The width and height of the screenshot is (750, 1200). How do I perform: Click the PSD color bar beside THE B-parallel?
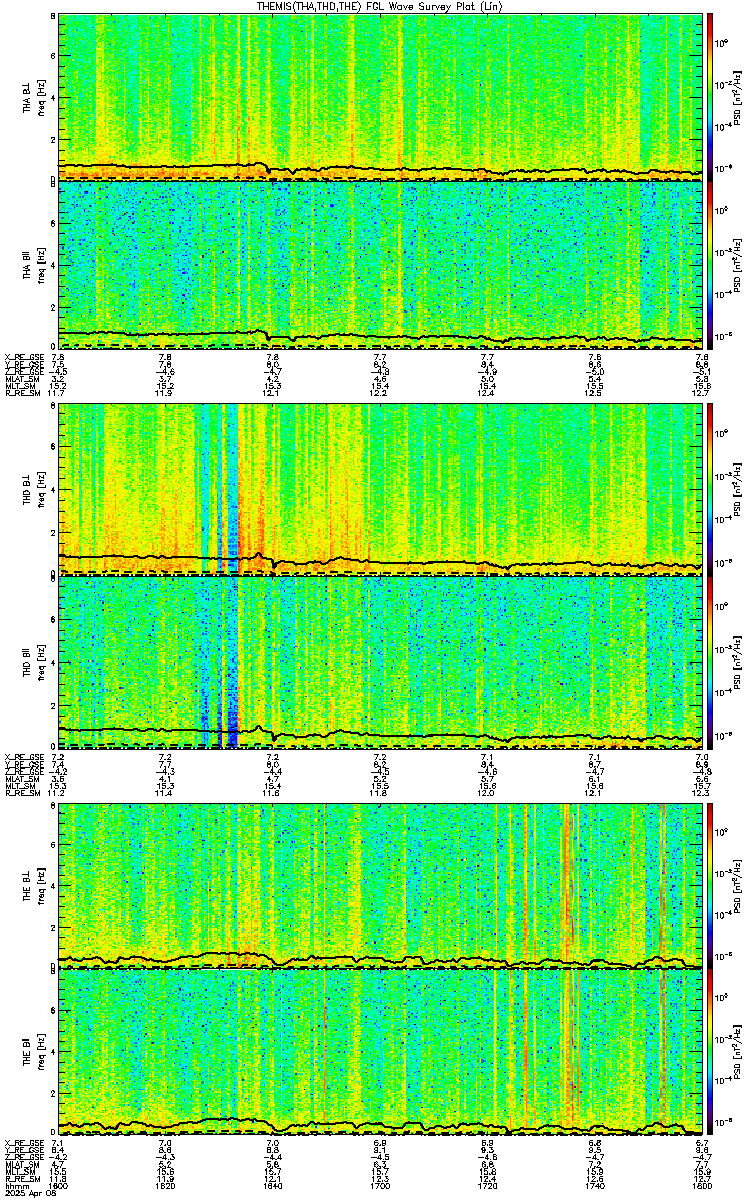710,1052
